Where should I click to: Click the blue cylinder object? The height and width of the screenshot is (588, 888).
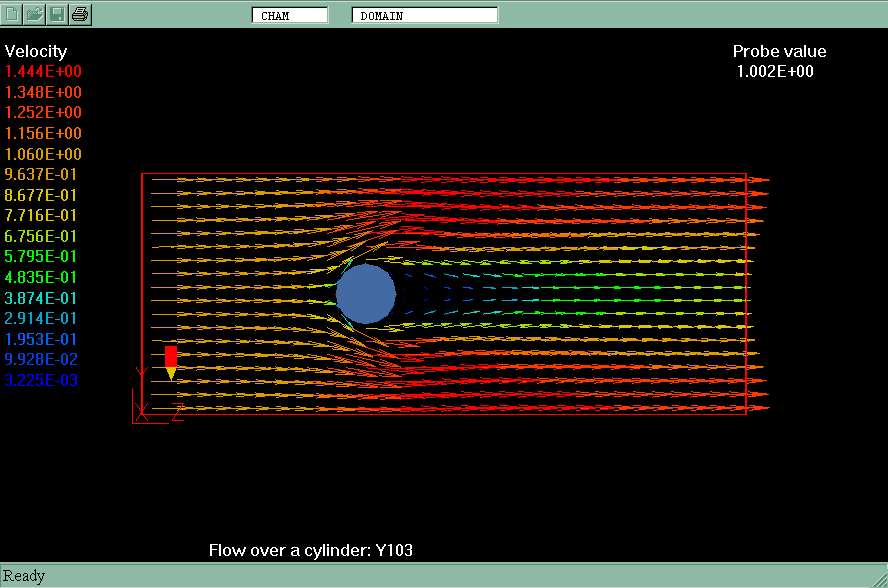tap(366, 294)
